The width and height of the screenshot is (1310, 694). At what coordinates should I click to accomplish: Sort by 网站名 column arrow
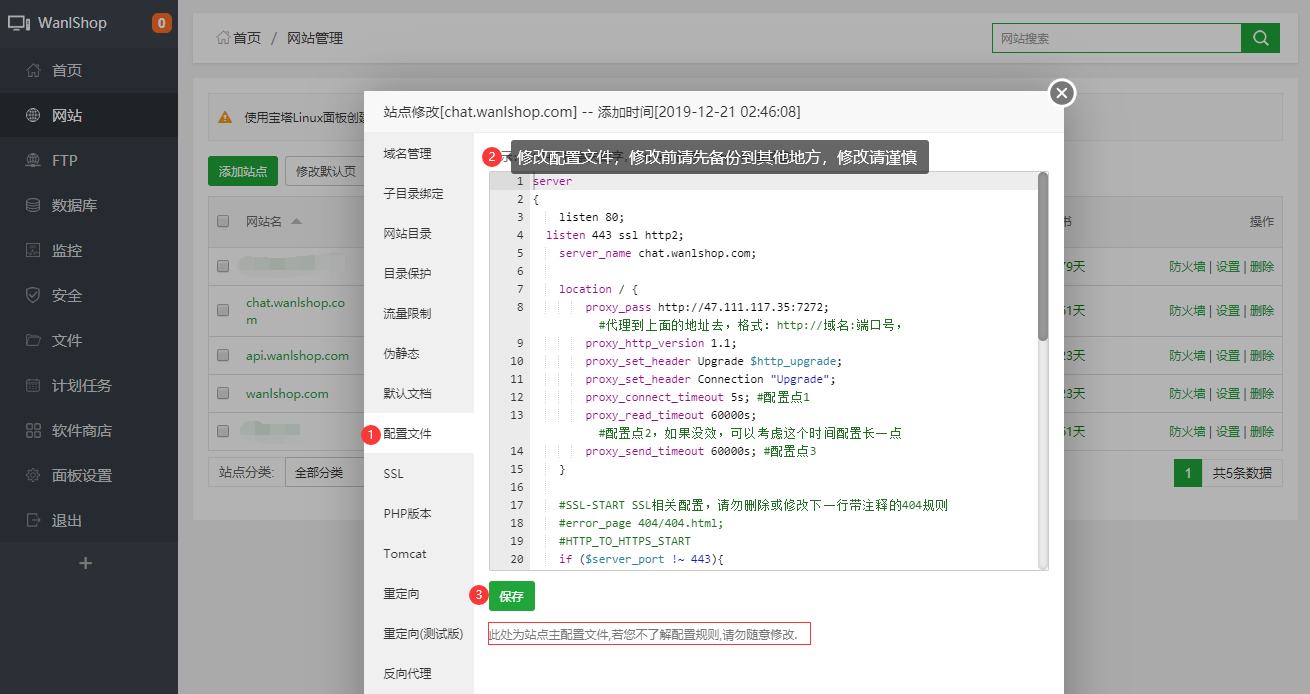coord(296,221)
